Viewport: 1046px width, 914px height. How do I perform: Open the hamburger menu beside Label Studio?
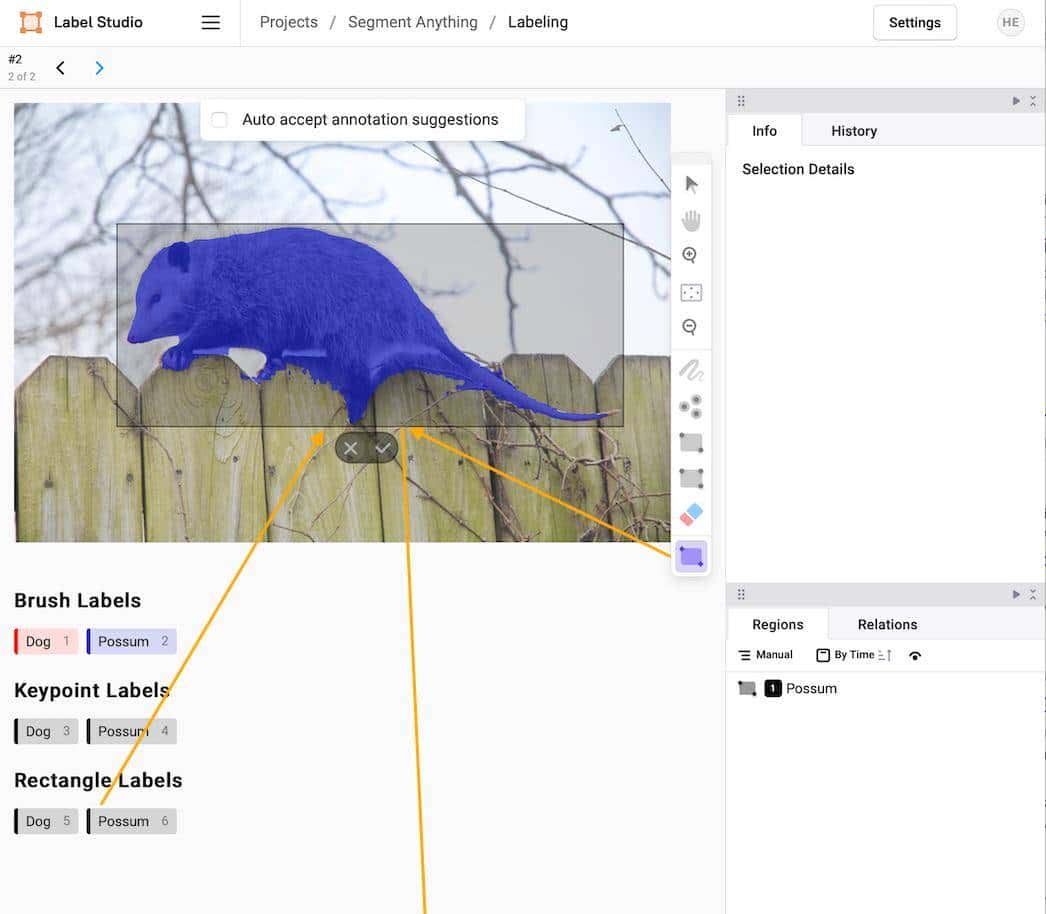point(210,22)
